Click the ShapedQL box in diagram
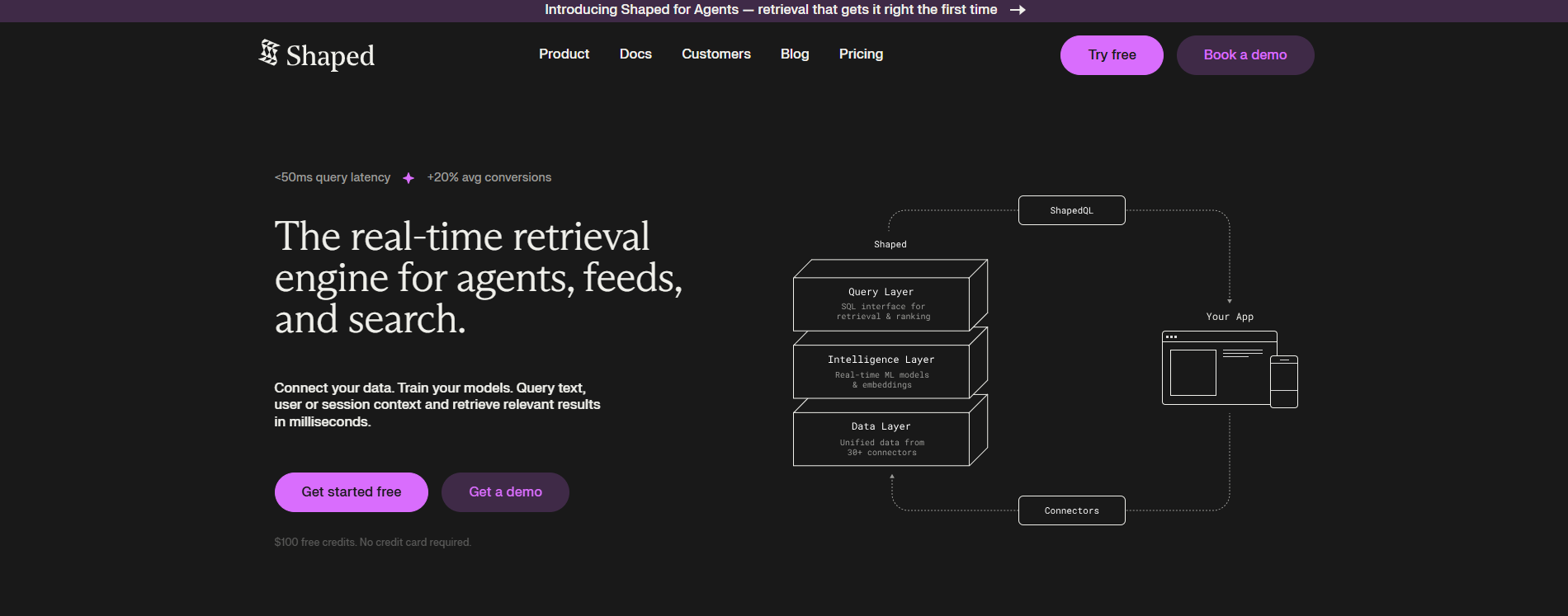Image resolution: width=1568 pixels, height=616 pixels. coord(1071,210)
